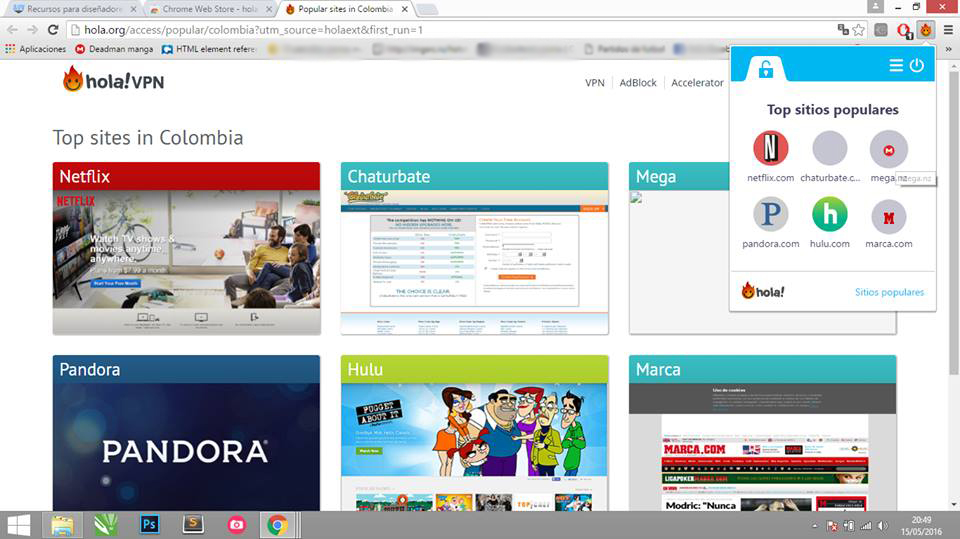Open the Hola popup hamburger menu
This screenshot has height=539, width=960.
pyautogui.click(x=896, y=65)
